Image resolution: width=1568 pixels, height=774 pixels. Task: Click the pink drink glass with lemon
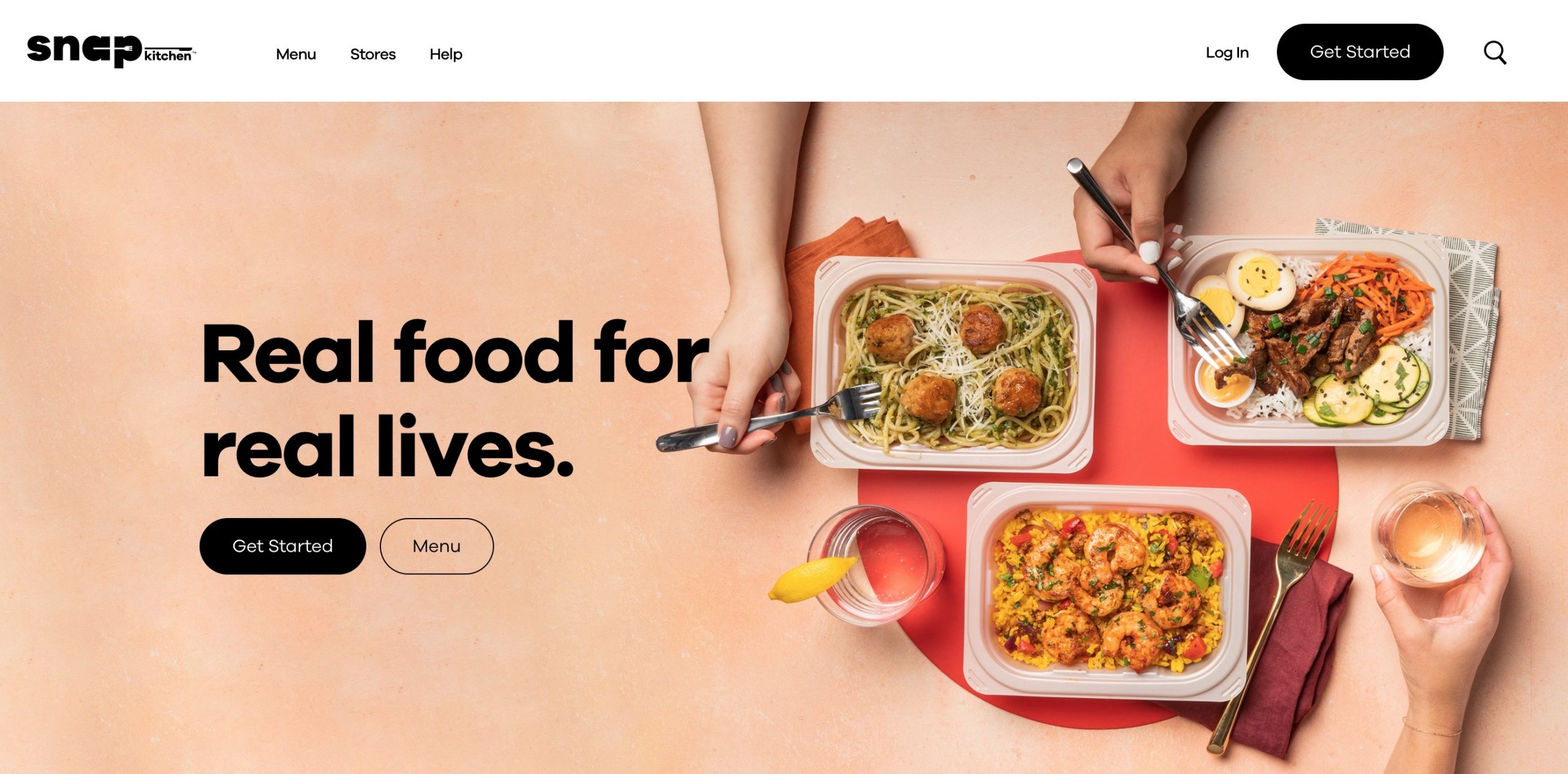tap(876, 565)
